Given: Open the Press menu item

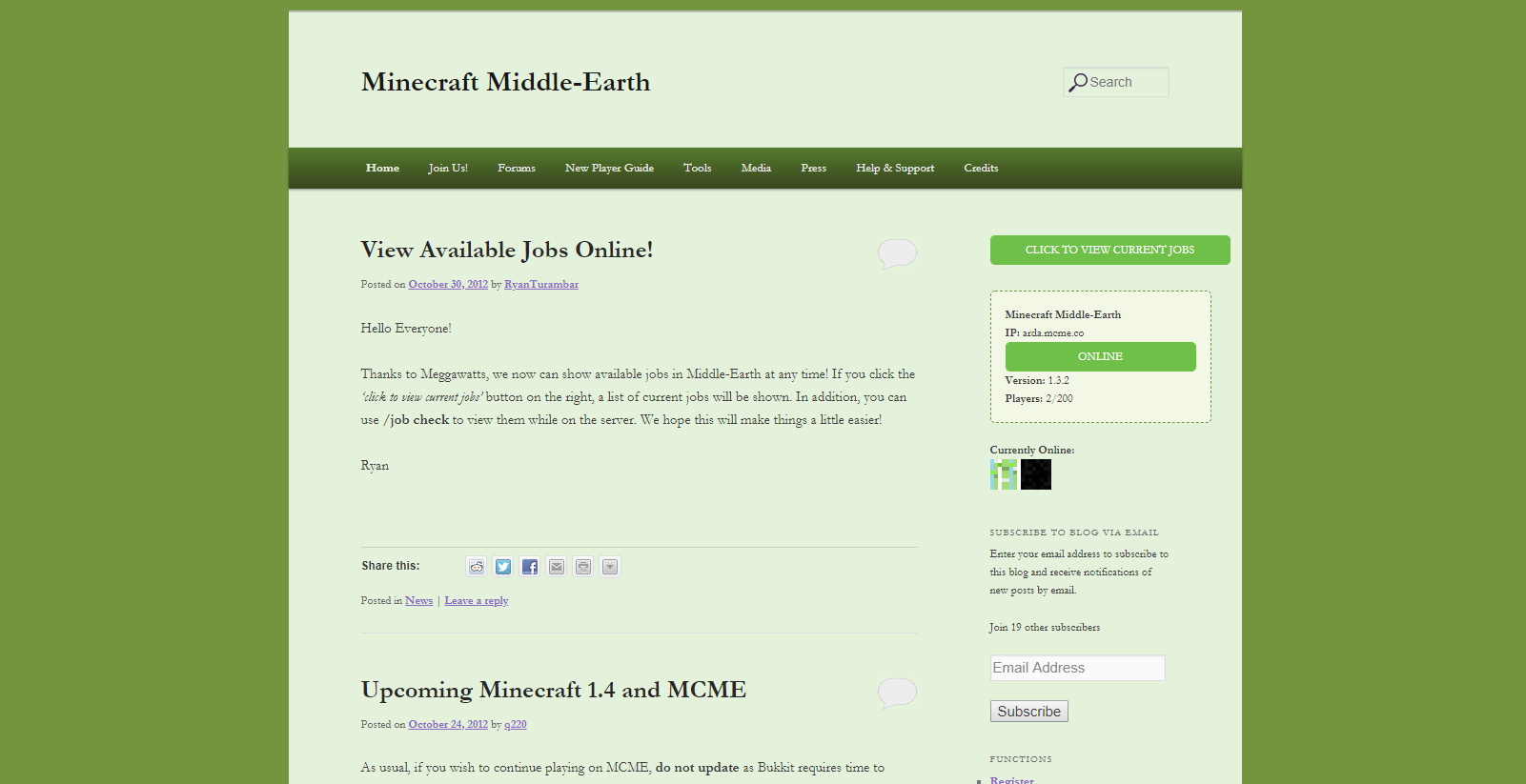Looking at the screenshot, I should (814, 168).
